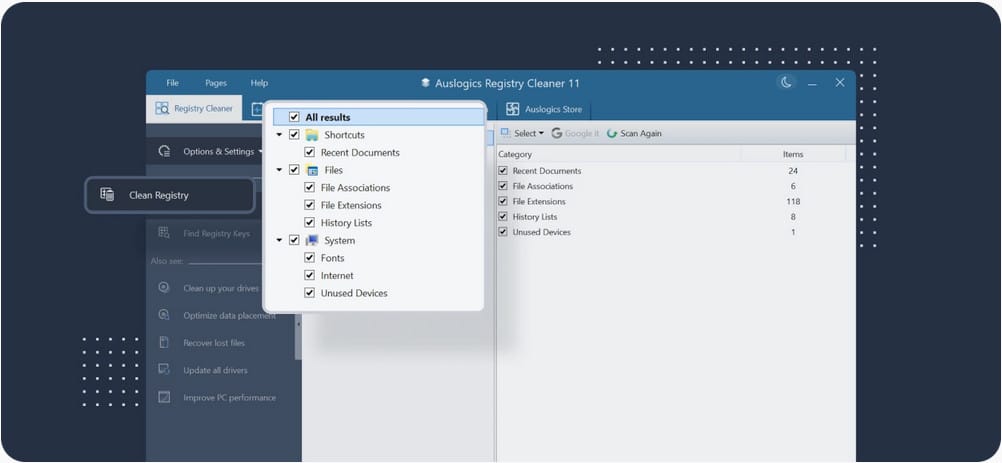Viewport: 1002px width, 463px height.
Task: Collapse the Files tree node arrow
Action: [x=279, y=170]
